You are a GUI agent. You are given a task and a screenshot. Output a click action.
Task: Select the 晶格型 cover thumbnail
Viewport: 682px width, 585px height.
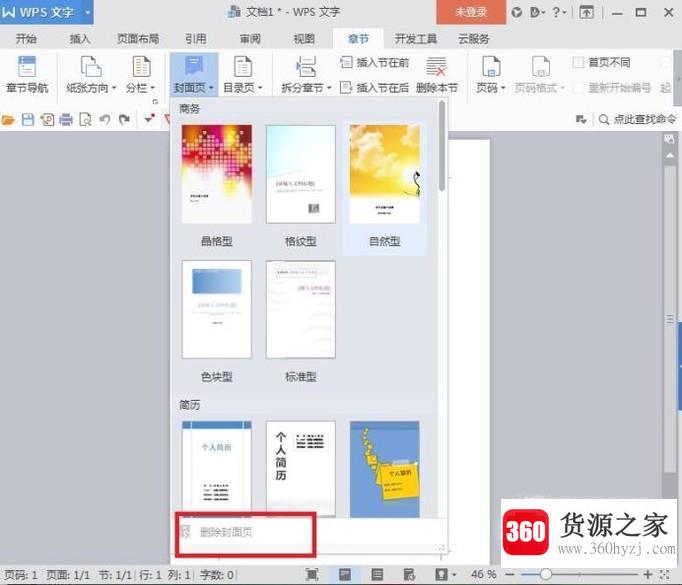(217, 174)
